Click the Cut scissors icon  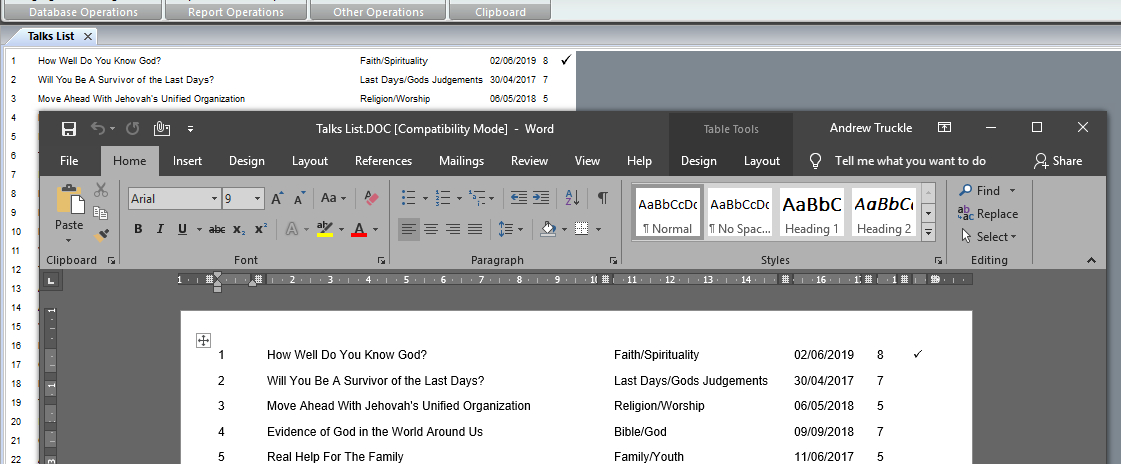pyautogui.click(x=101, y=190)
